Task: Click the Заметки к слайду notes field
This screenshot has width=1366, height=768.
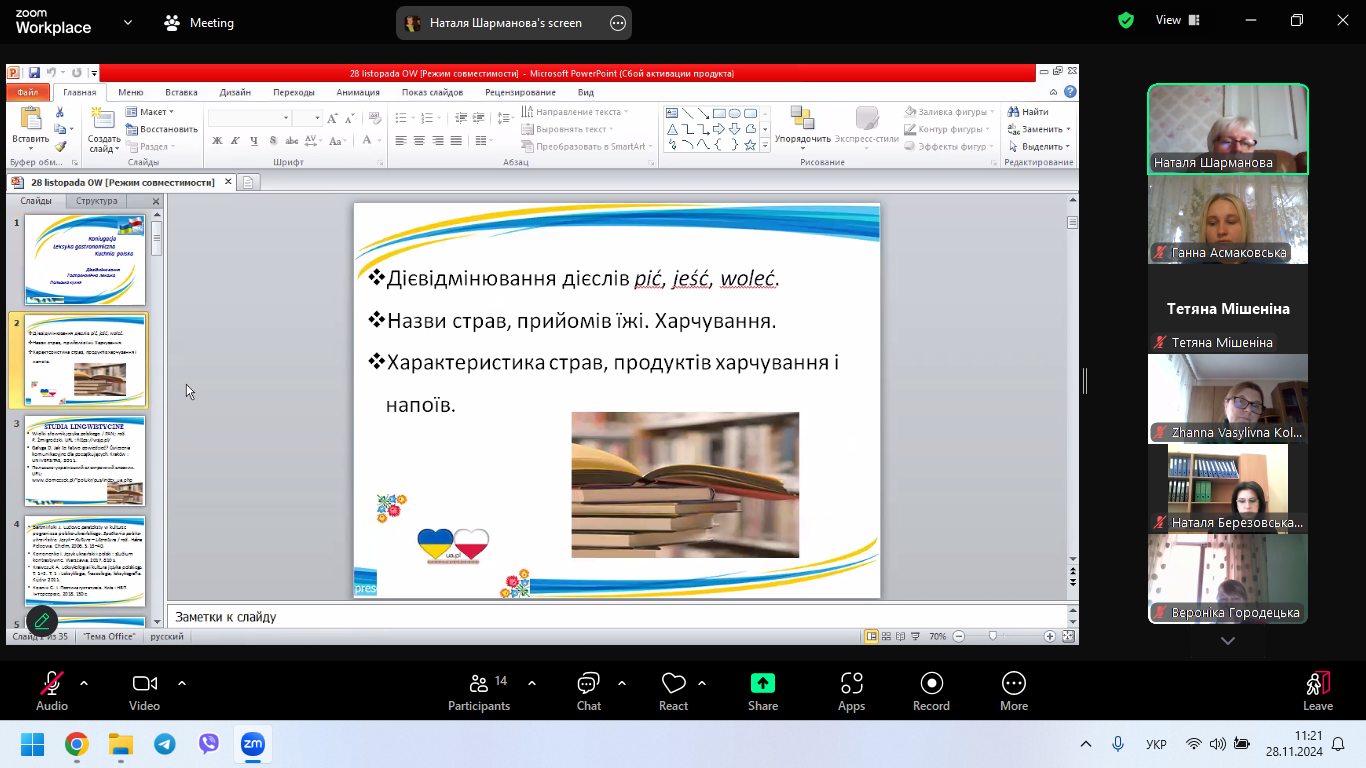Action: pos(615,617)
